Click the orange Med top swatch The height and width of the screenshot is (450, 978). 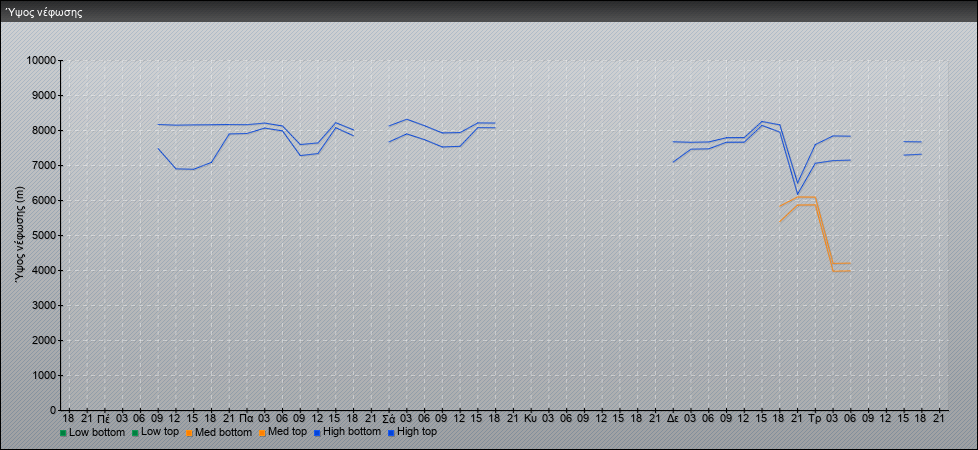click(262, 433)
